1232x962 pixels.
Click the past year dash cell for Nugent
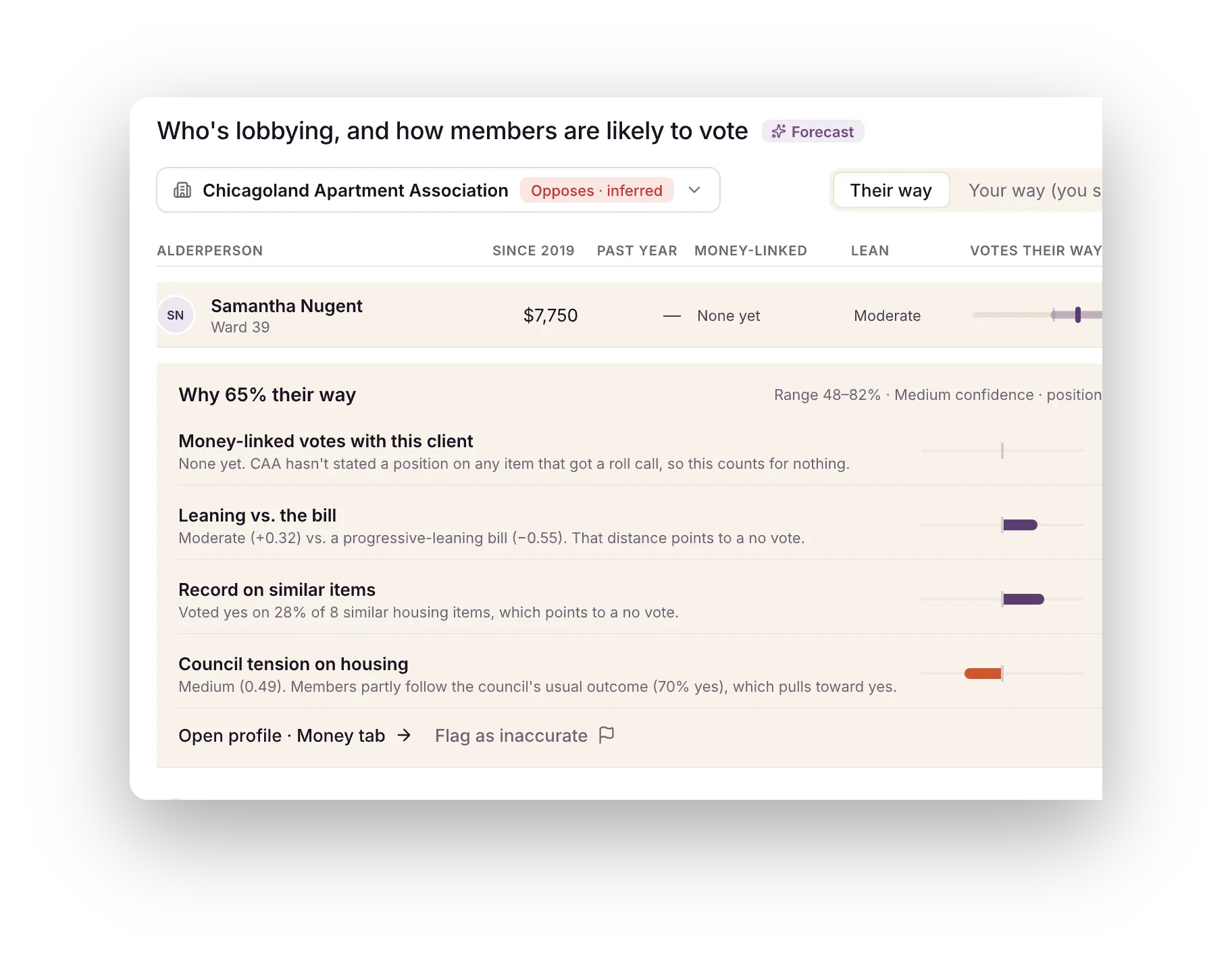tap(671, 315)
